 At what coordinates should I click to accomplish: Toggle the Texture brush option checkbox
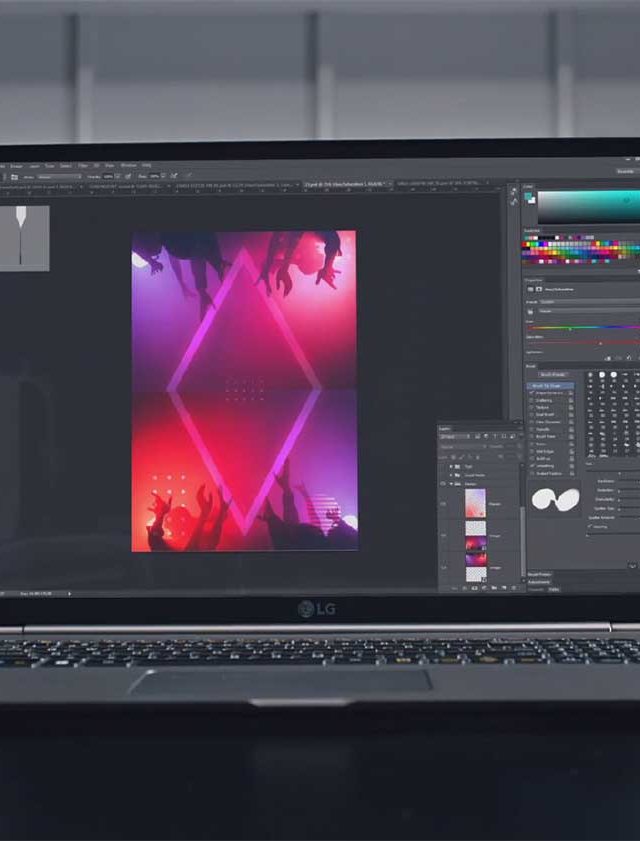pyautogui.click(x=532, y=408)
